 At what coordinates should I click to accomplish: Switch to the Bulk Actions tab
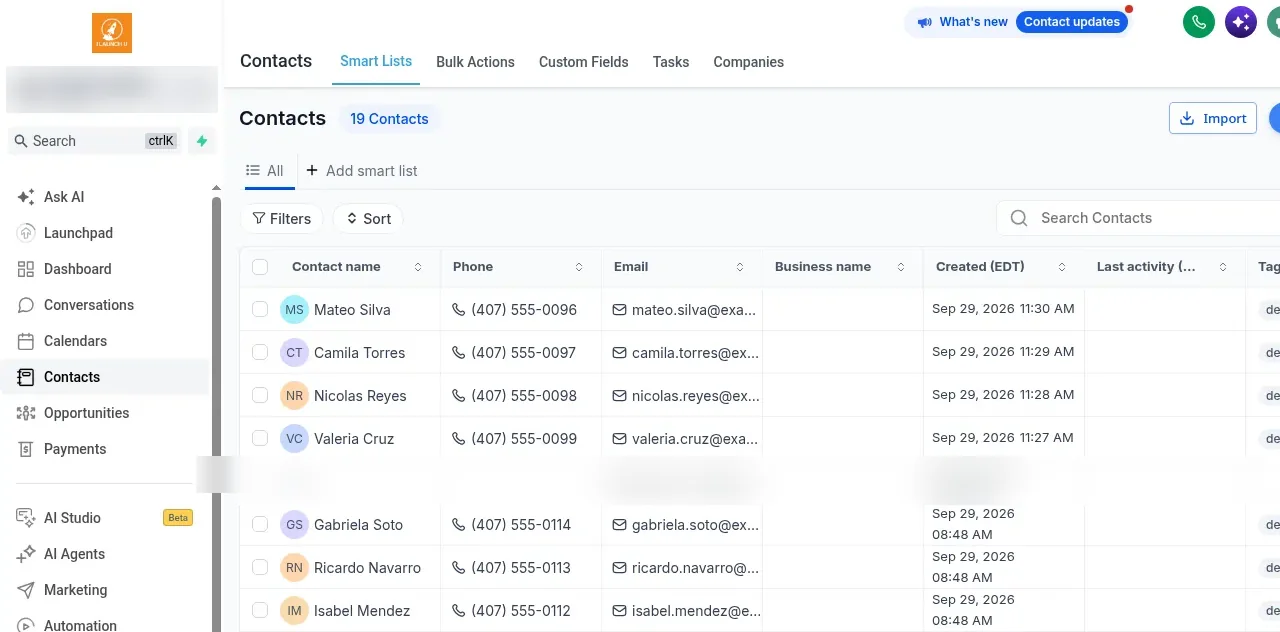475,62
